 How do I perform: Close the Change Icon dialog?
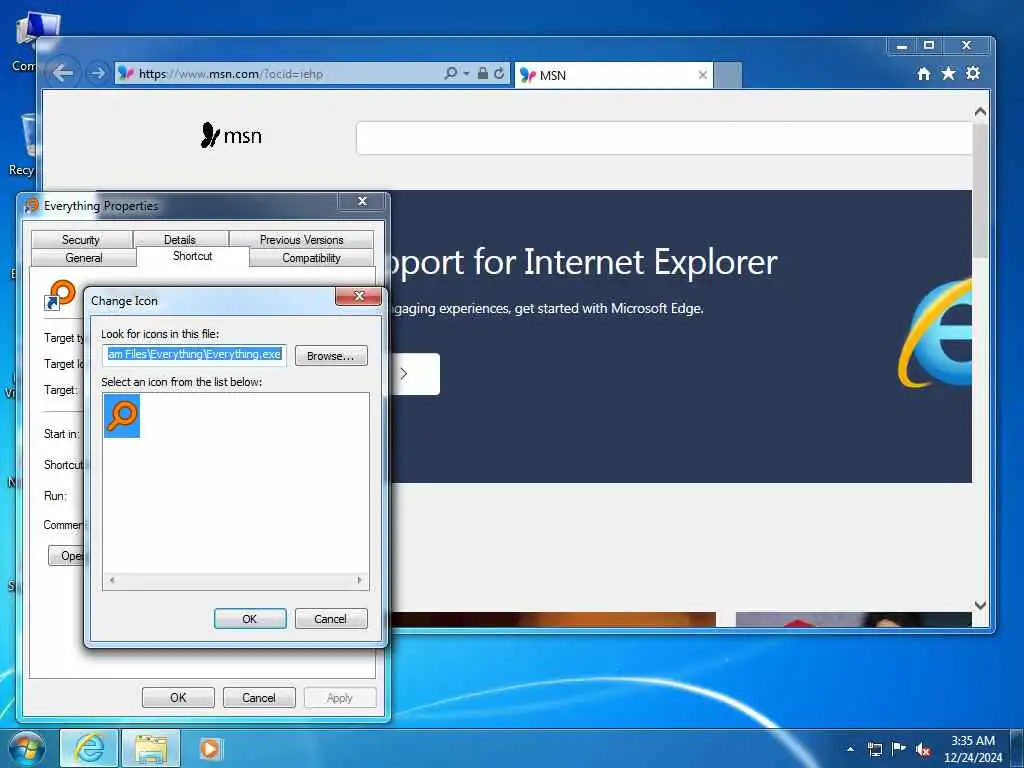pyautogui.click(x=359, y=296)
